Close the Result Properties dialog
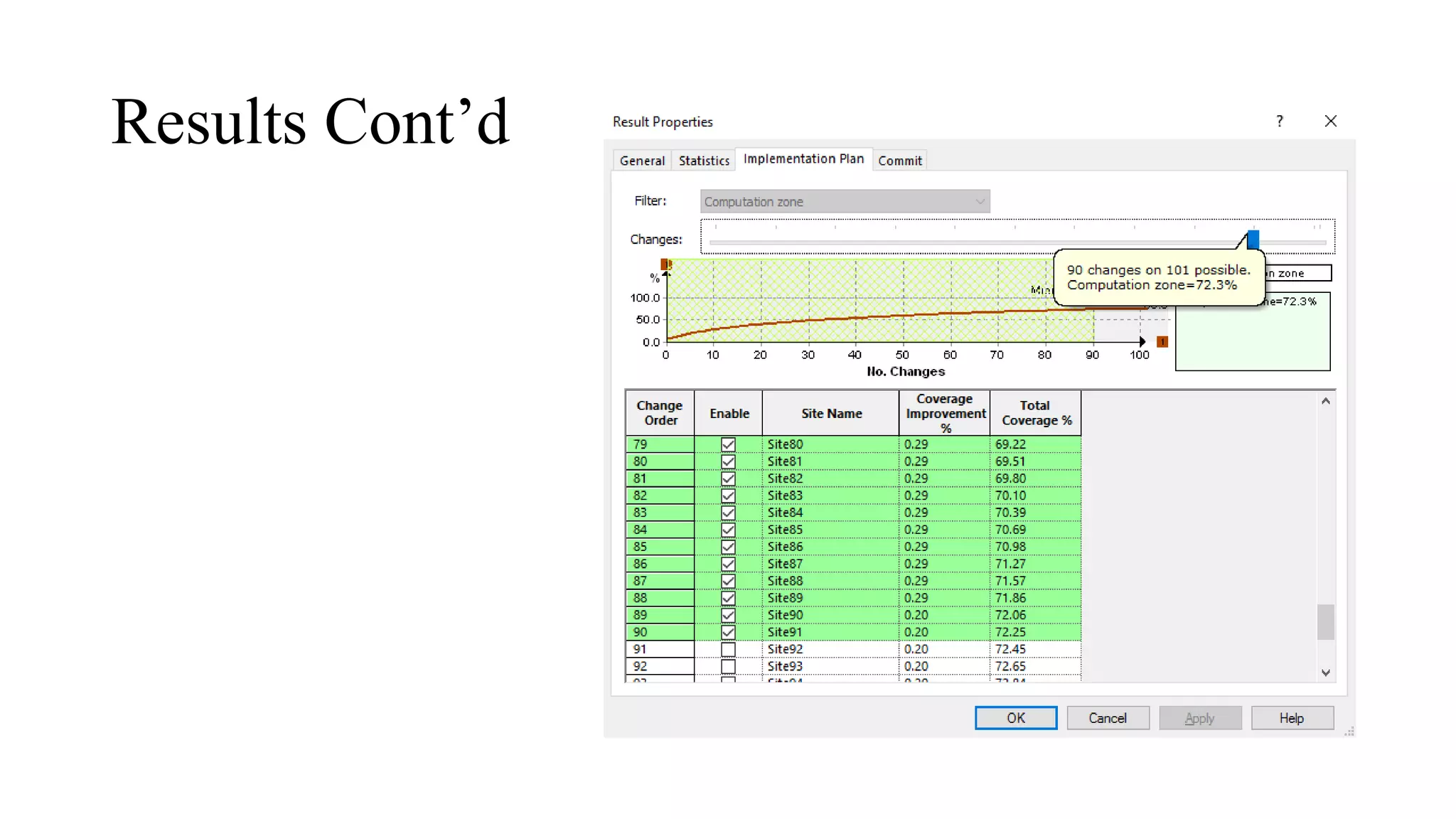 [x=1331, y=121]
